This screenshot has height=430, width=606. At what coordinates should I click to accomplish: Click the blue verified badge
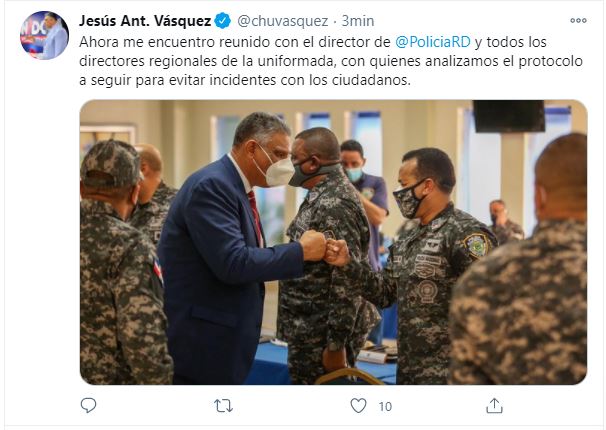(x=223, y=20)
